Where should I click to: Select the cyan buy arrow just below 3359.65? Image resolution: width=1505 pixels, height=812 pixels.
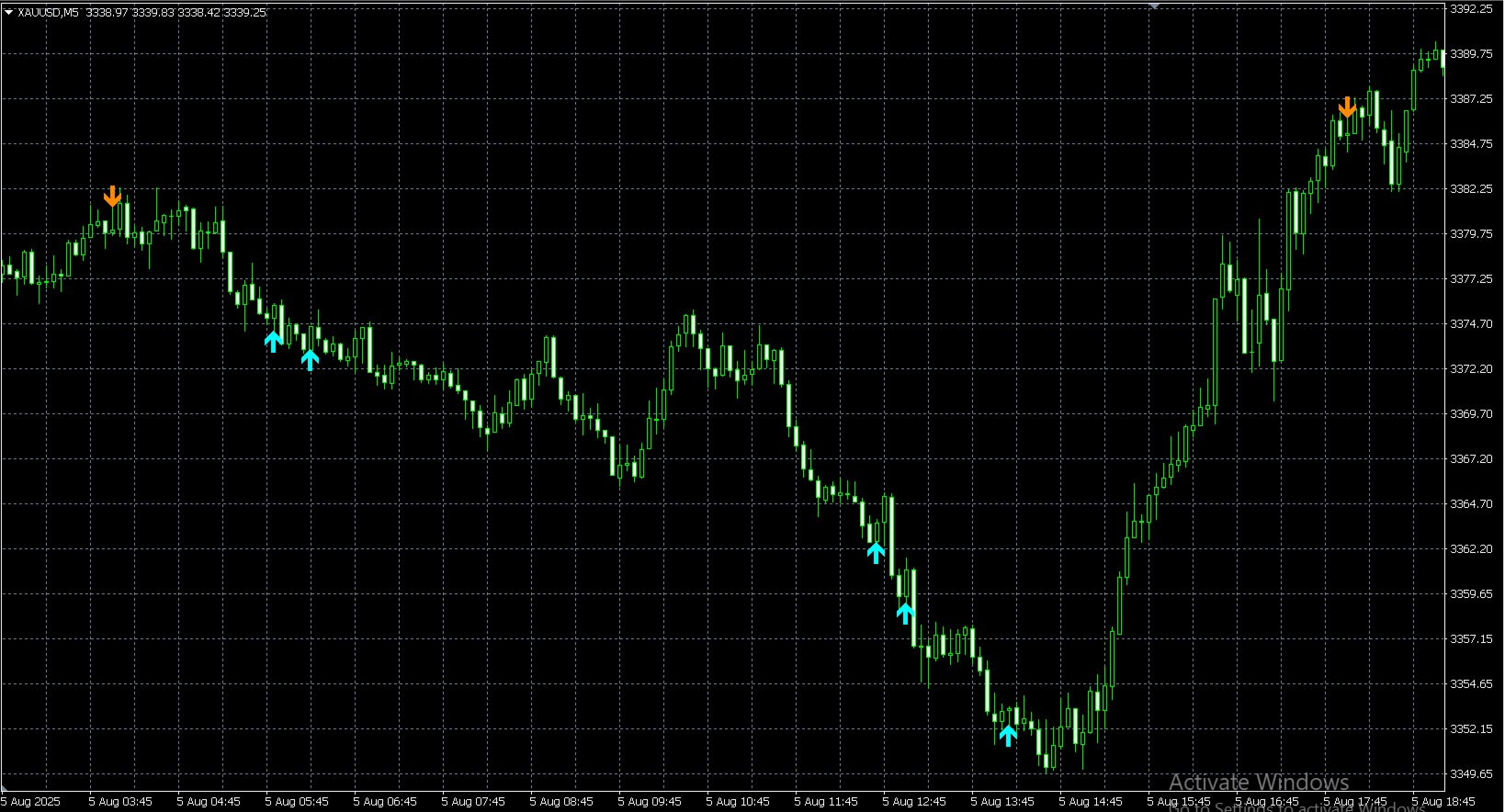[906, 613]
